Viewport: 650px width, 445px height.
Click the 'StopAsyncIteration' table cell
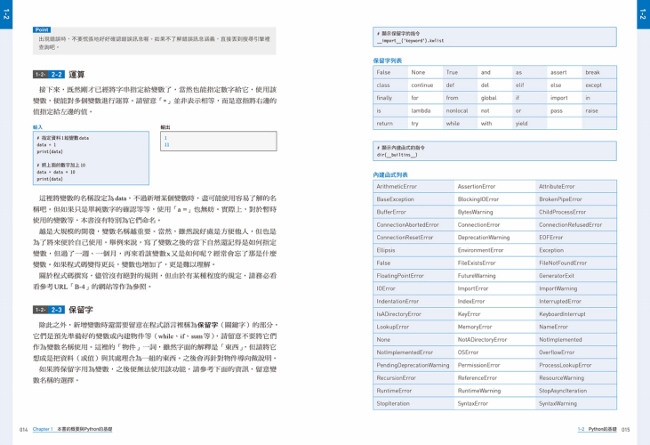pos(576,391)
